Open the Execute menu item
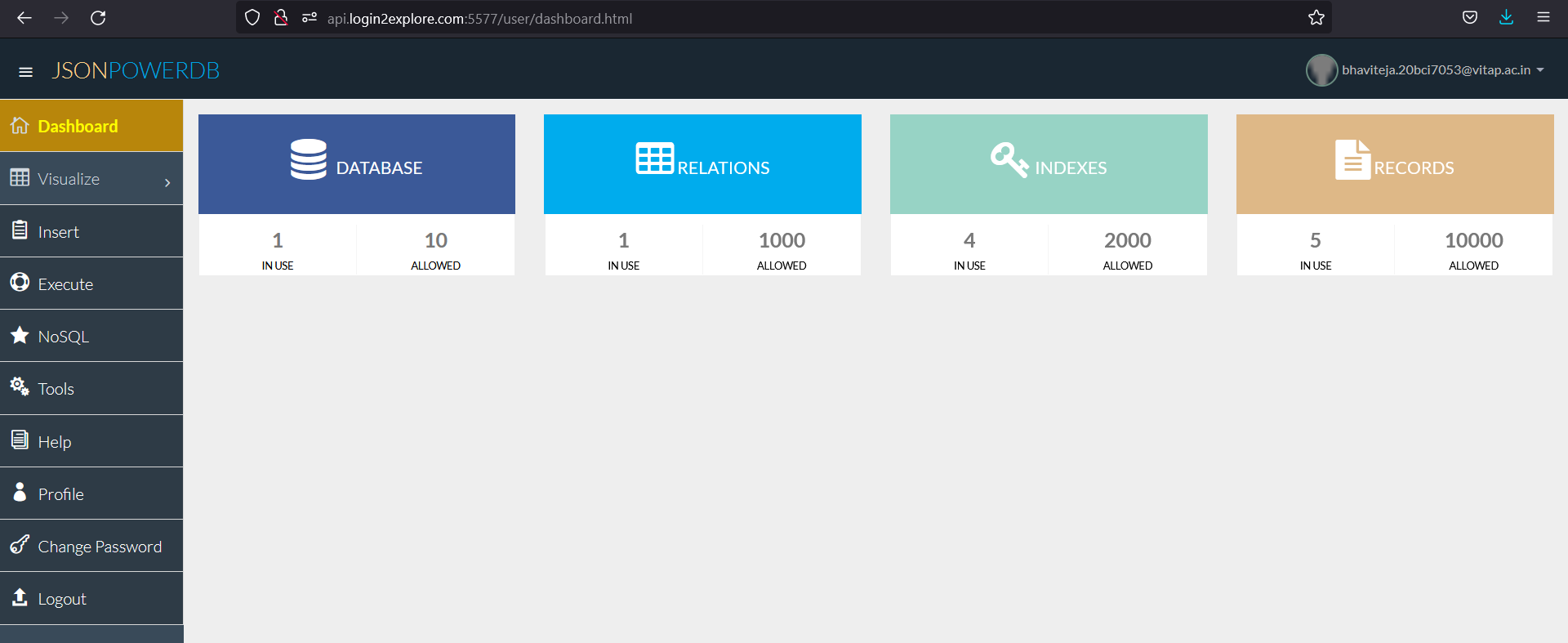 [x=91, y=284]
